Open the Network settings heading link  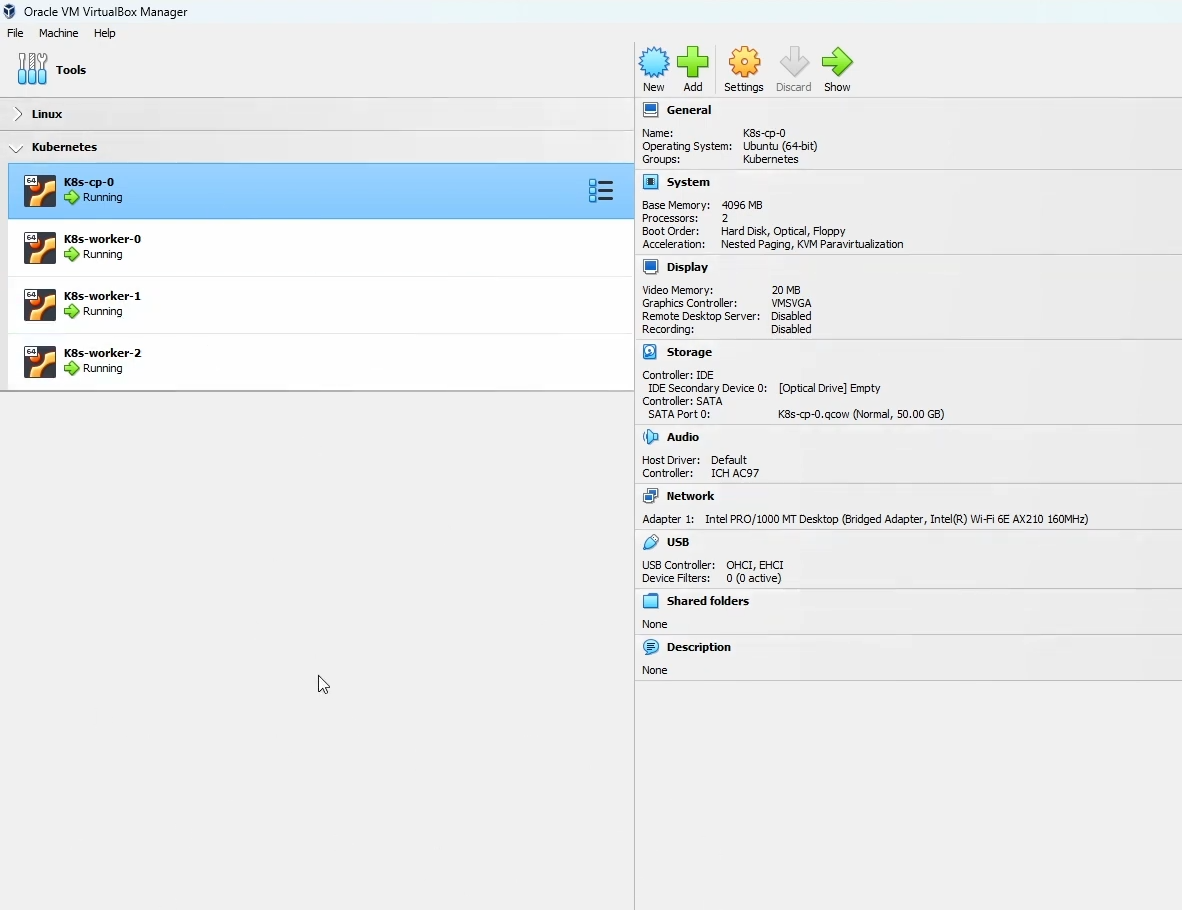[691, 496]
